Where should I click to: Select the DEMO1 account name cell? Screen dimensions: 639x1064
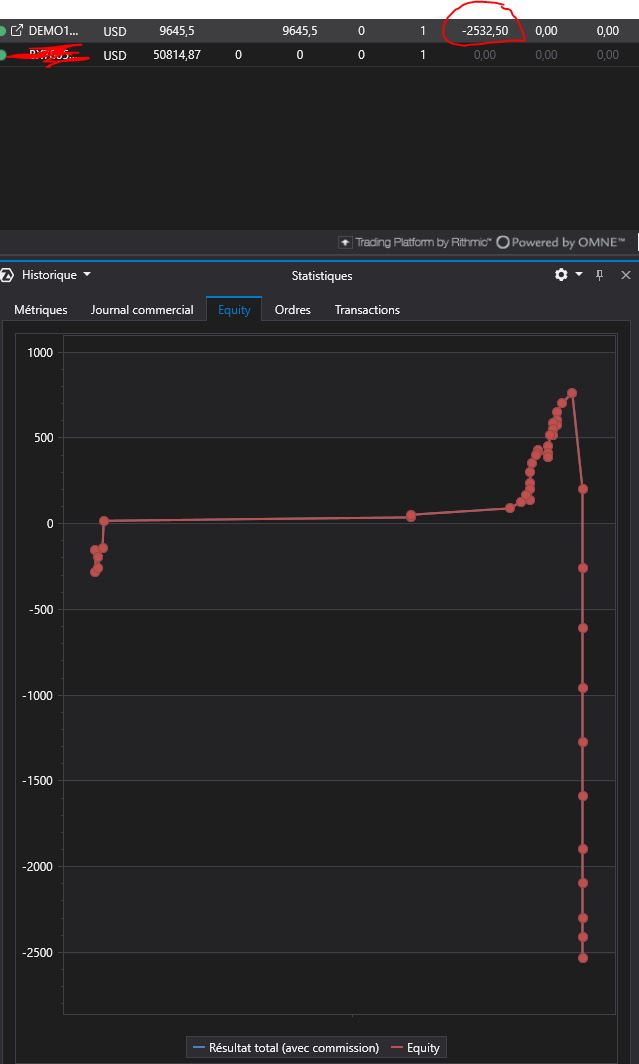click(x=54, y=31)
